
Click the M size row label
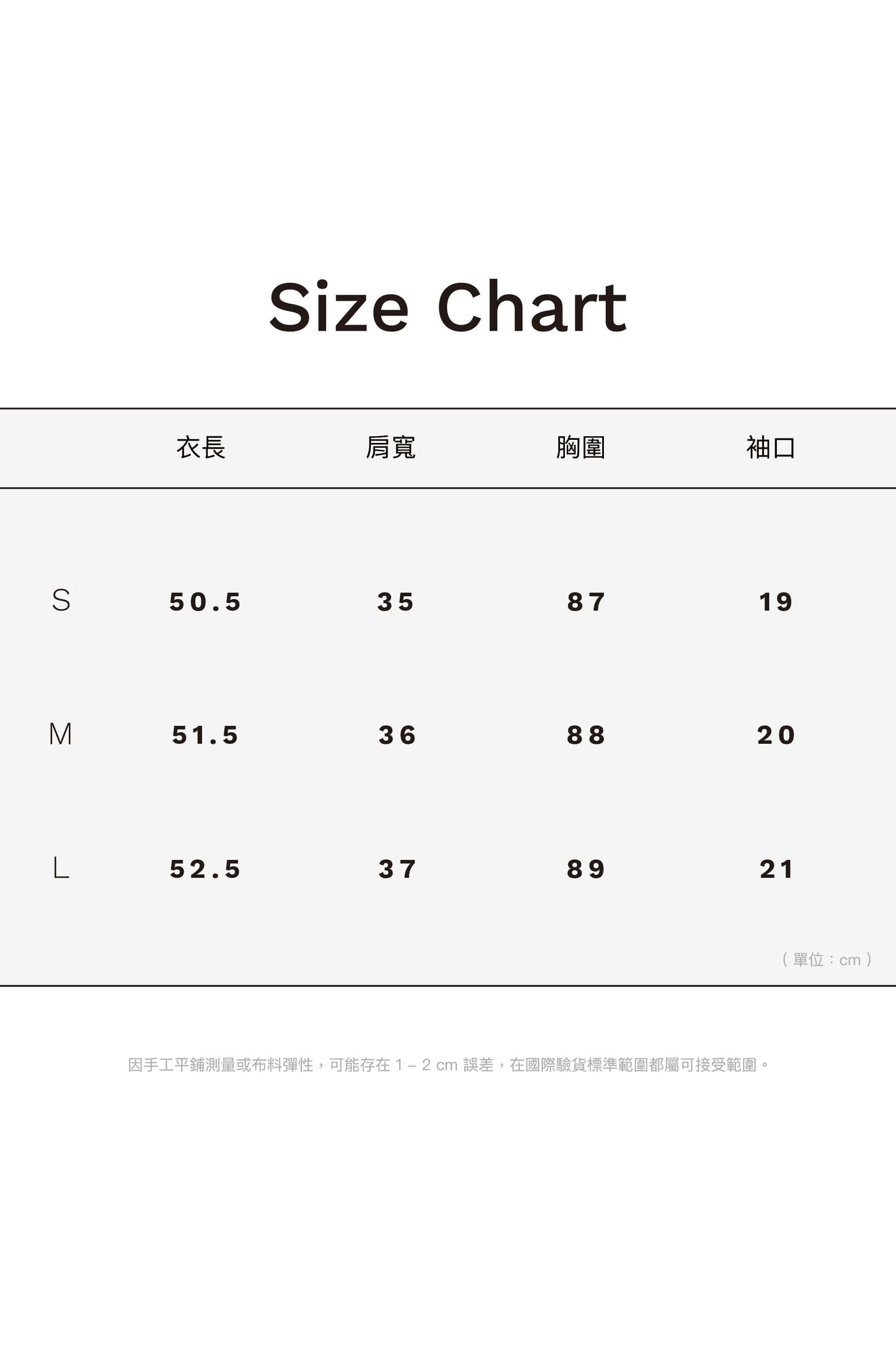[61, 735]
